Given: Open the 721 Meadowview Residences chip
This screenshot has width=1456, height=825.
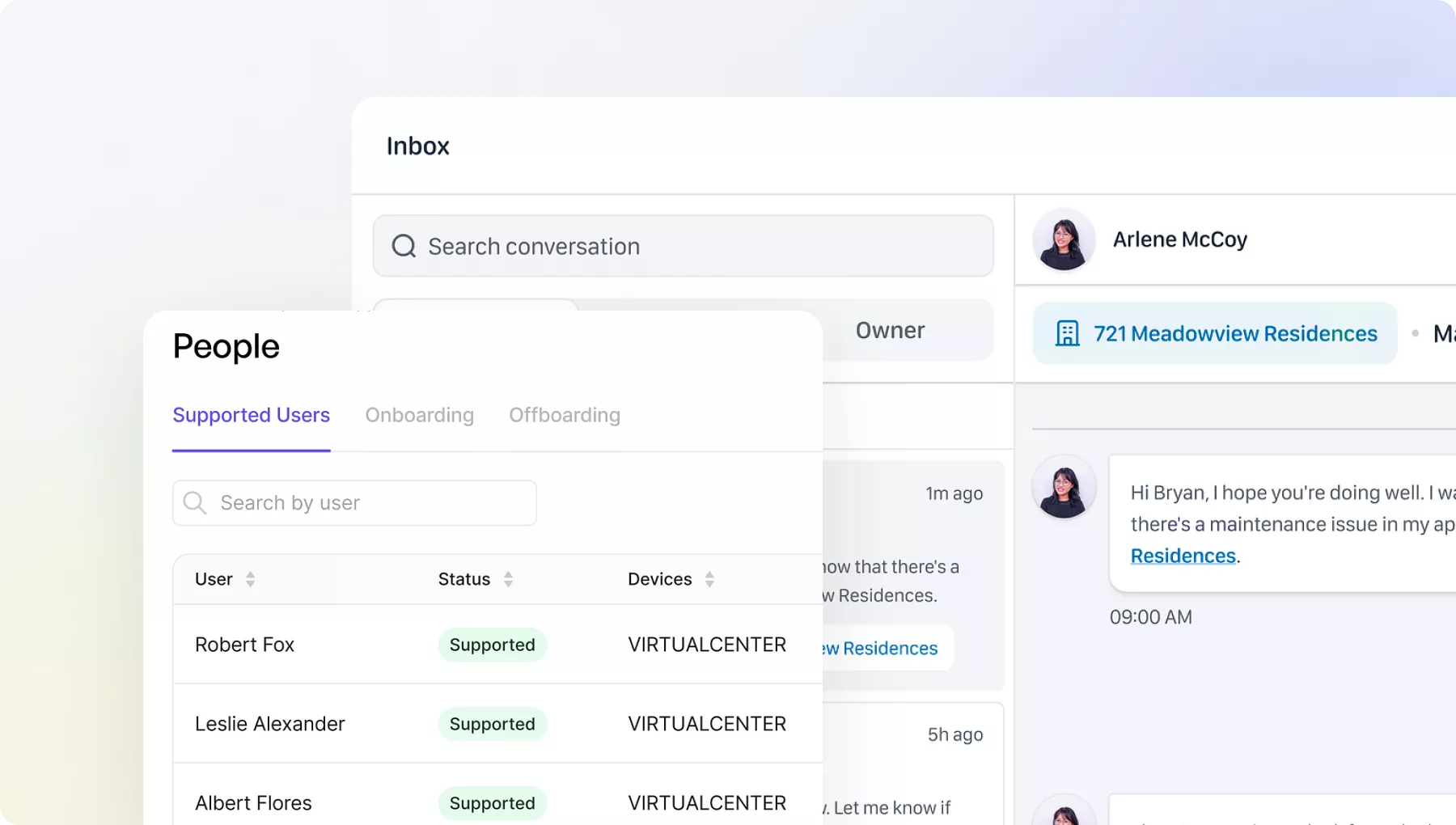Looking at the screenshot, I should pyautogui.click(x=1234, y=333).
